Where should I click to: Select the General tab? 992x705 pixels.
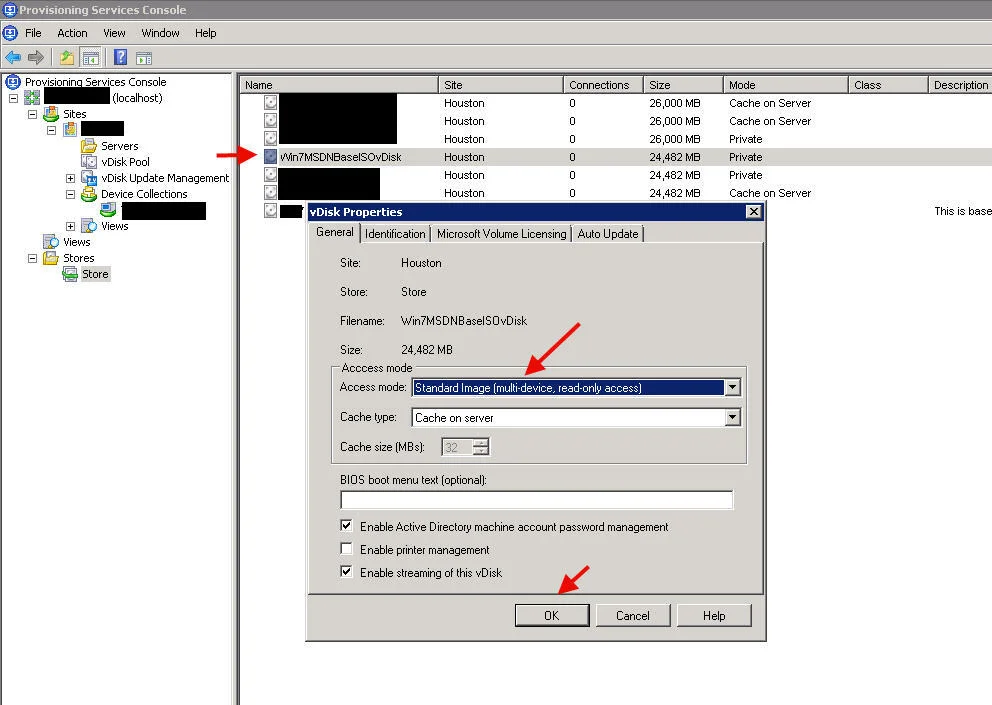click(335, 232)
